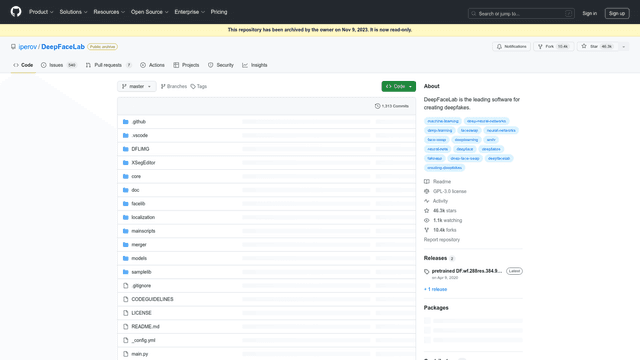View the 46.3k stars link

(440, 211)
